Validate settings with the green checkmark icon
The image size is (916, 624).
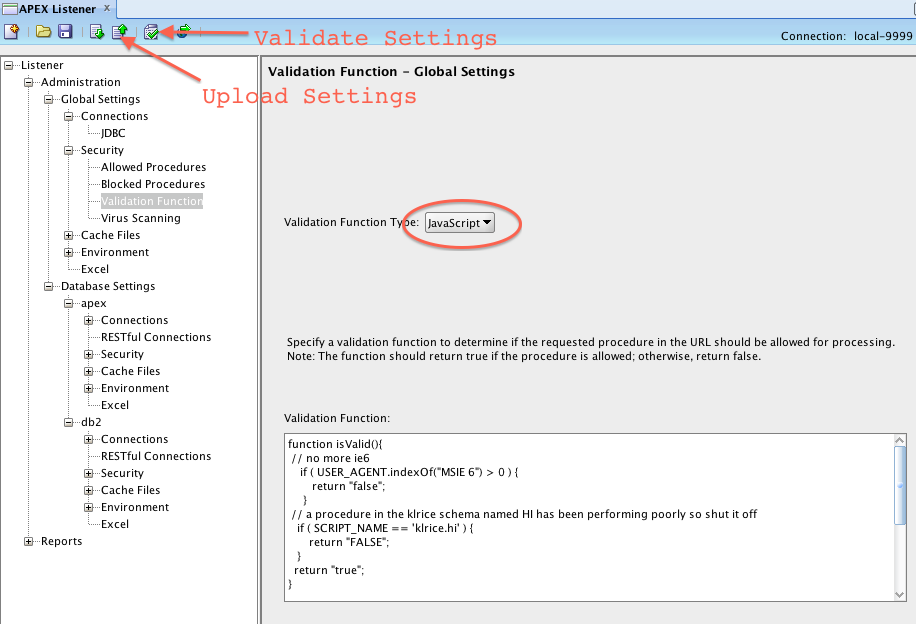[151, 32]
